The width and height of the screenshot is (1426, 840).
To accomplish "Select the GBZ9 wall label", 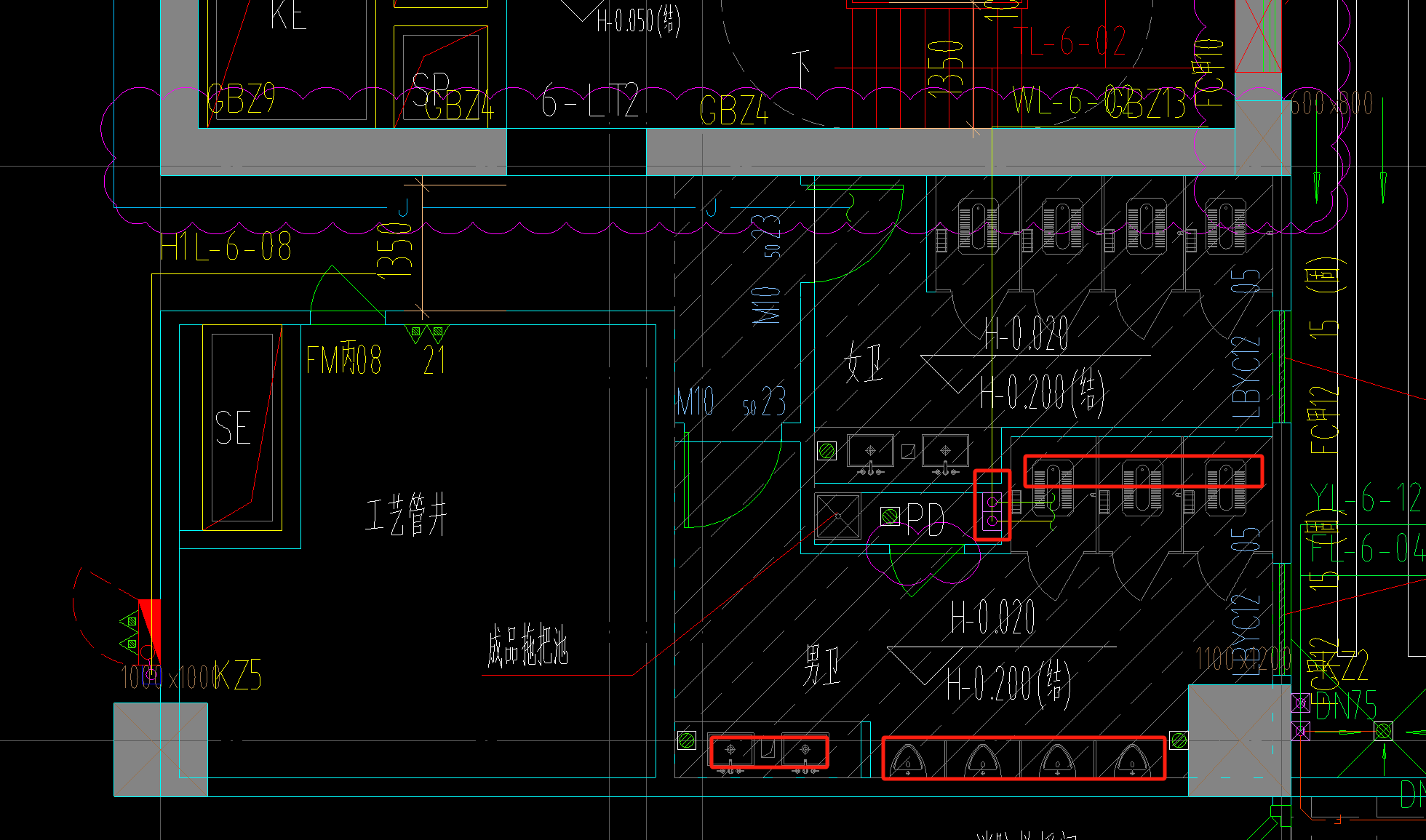I will [x=241, y=97].
